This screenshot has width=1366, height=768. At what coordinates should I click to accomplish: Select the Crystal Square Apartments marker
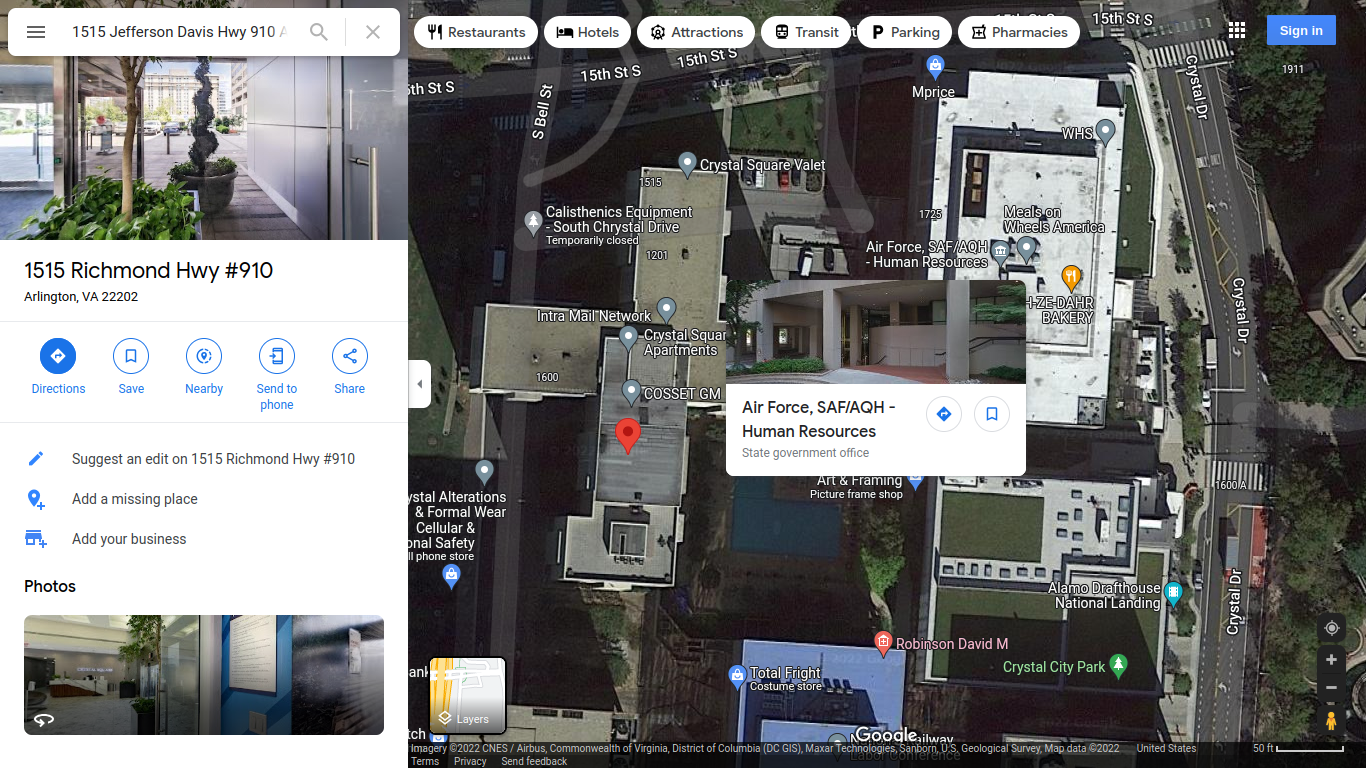point(628,338)
